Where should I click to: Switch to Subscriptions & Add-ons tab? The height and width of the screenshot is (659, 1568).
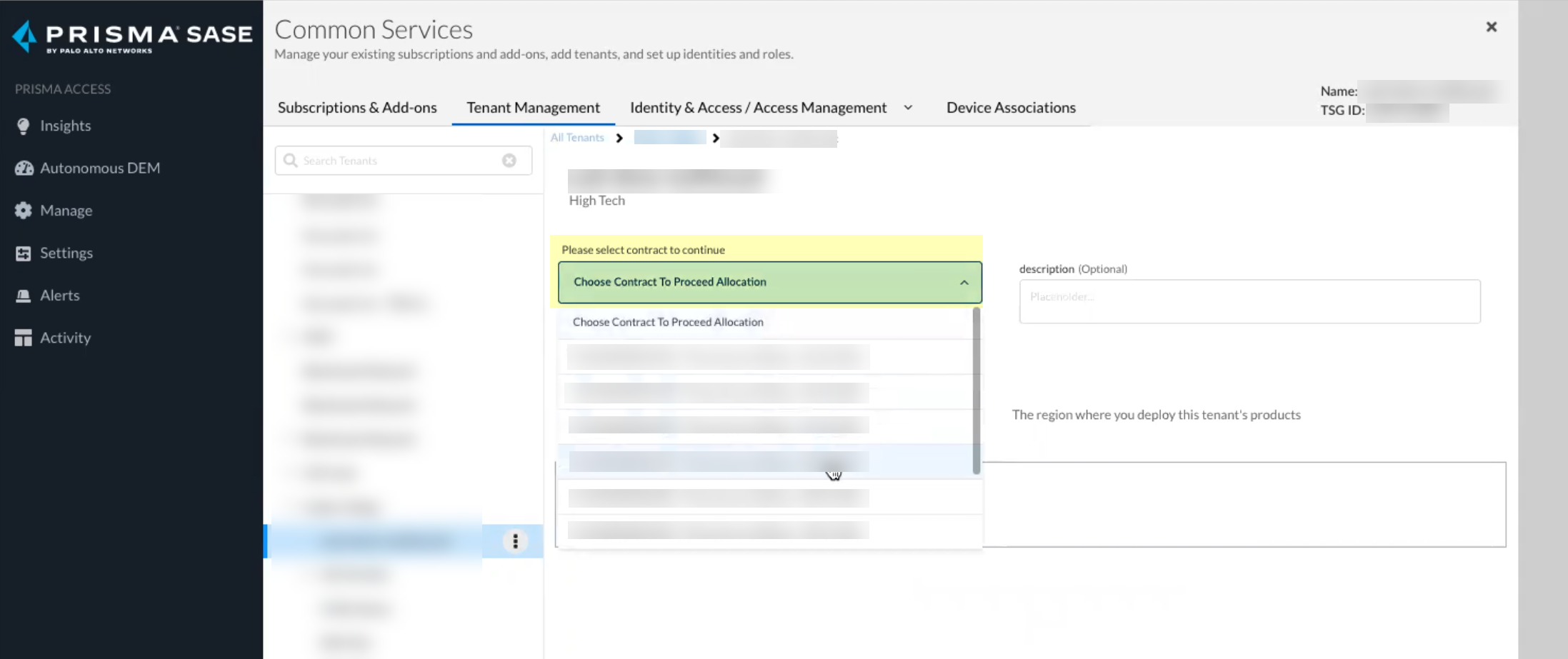pos(357,108)
